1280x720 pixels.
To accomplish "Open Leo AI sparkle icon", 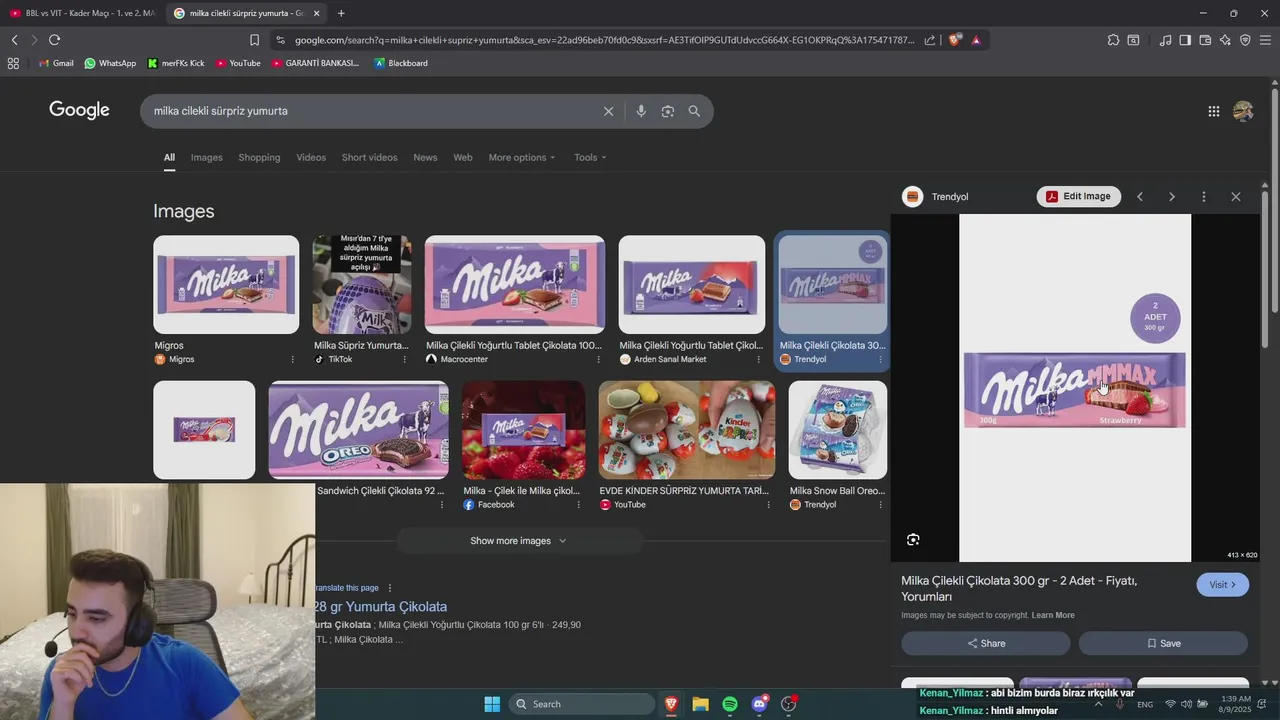I will (x=1225, y=40).
